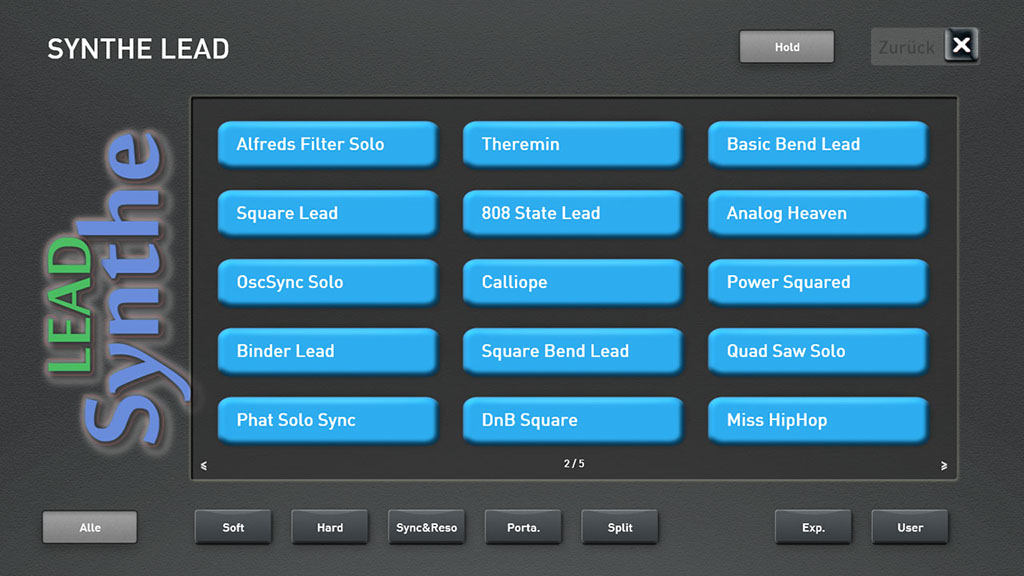The height and width of the screenshot is (576, 1024).
Task: Show Sync&Reso sounds
Action: 426,527
